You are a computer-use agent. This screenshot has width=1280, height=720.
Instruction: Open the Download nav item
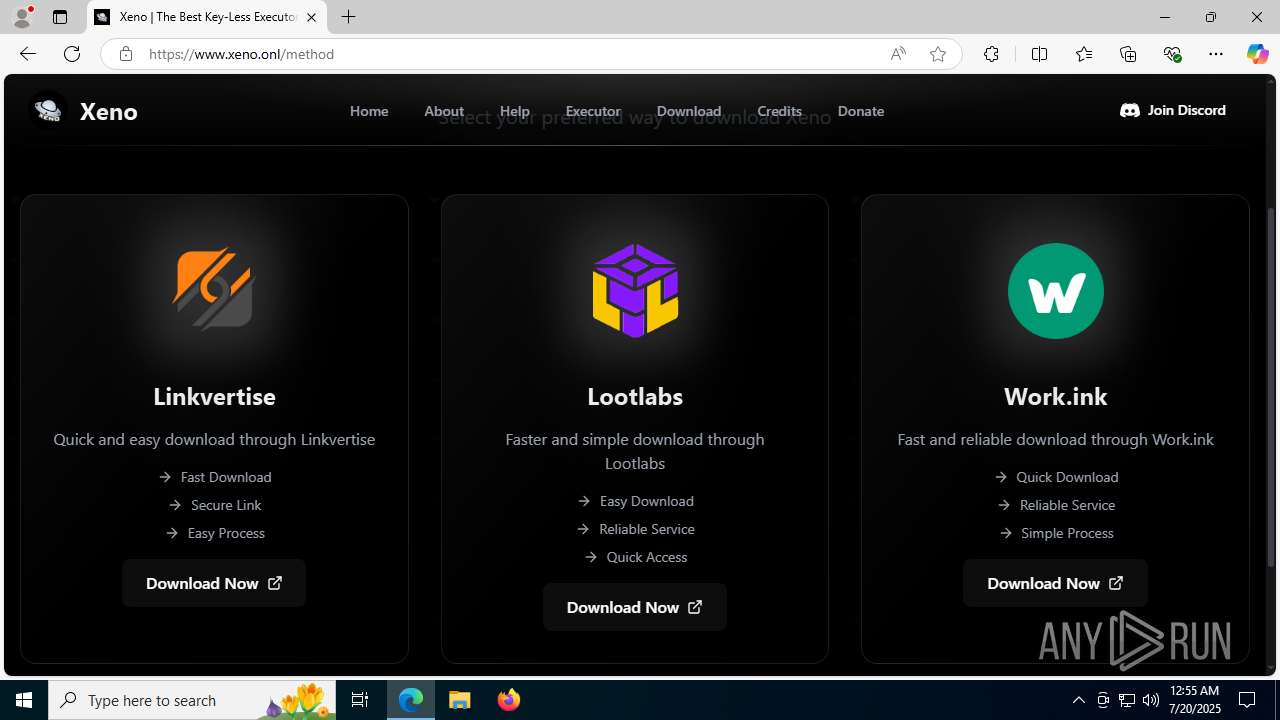tap(689, 111)
